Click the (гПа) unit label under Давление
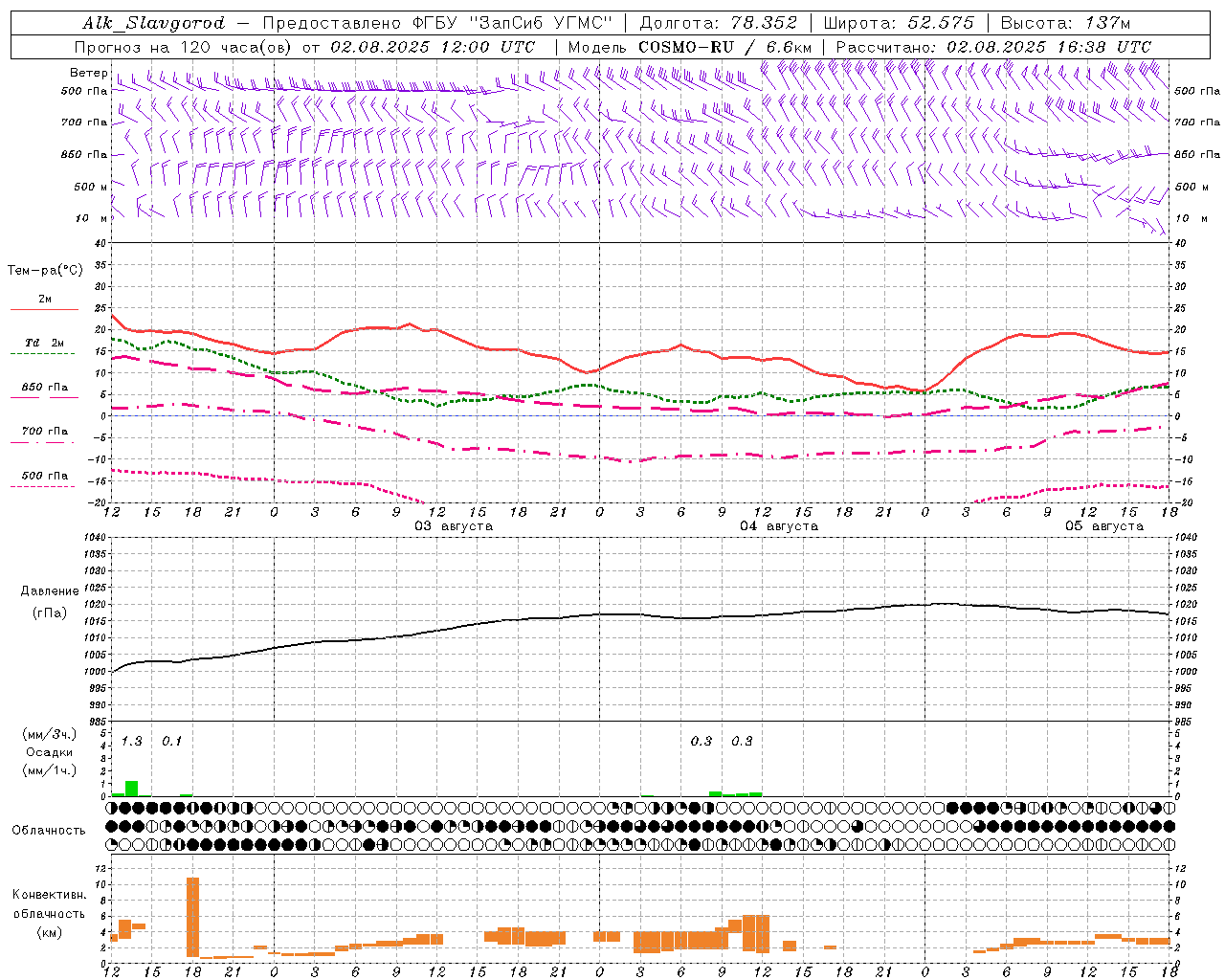The image size is (1225, 980). pos(50,612)
